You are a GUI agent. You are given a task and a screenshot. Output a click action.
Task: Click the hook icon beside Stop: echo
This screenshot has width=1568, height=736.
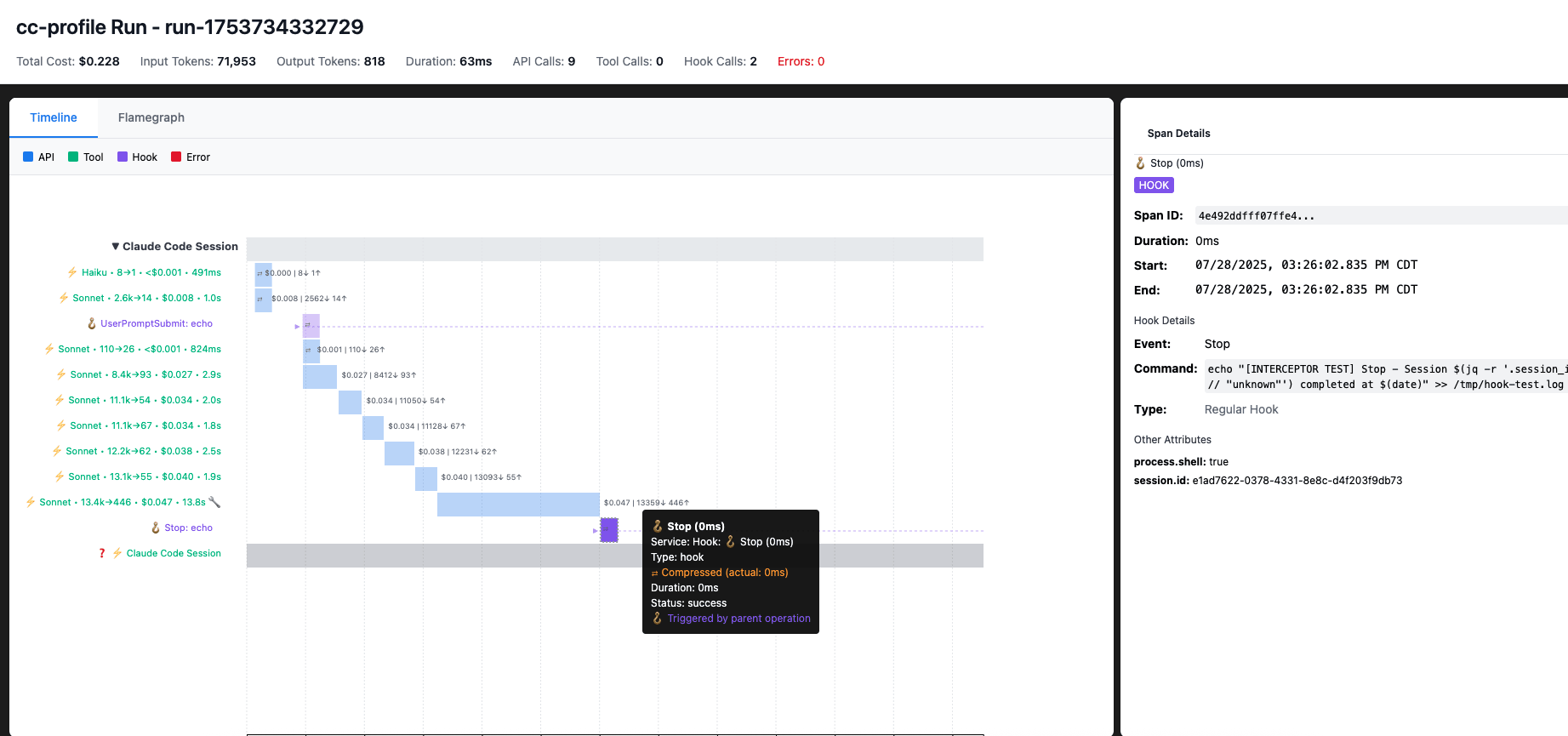156,528
